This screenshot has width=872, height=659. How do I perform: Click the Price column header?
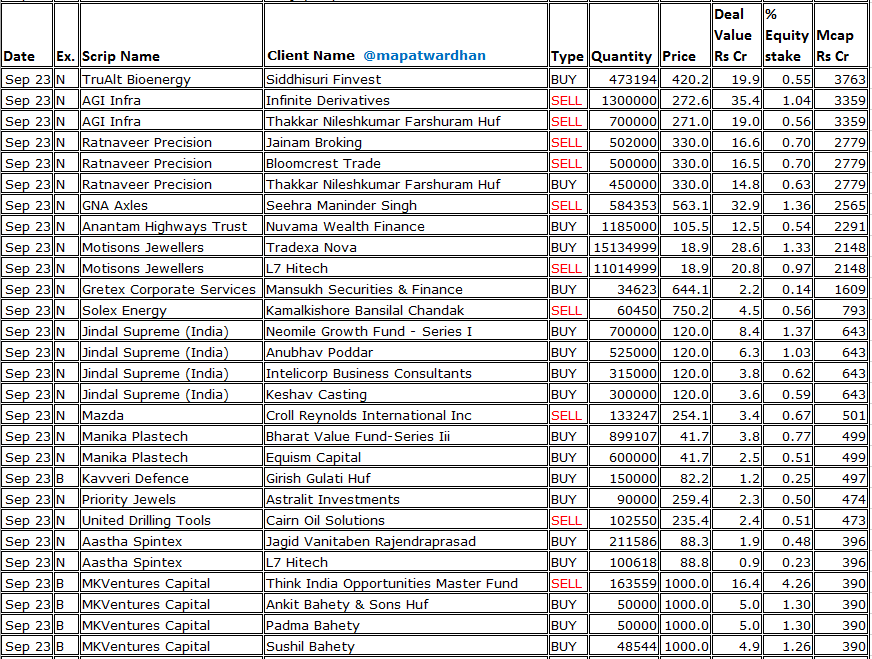click(679, 56)
